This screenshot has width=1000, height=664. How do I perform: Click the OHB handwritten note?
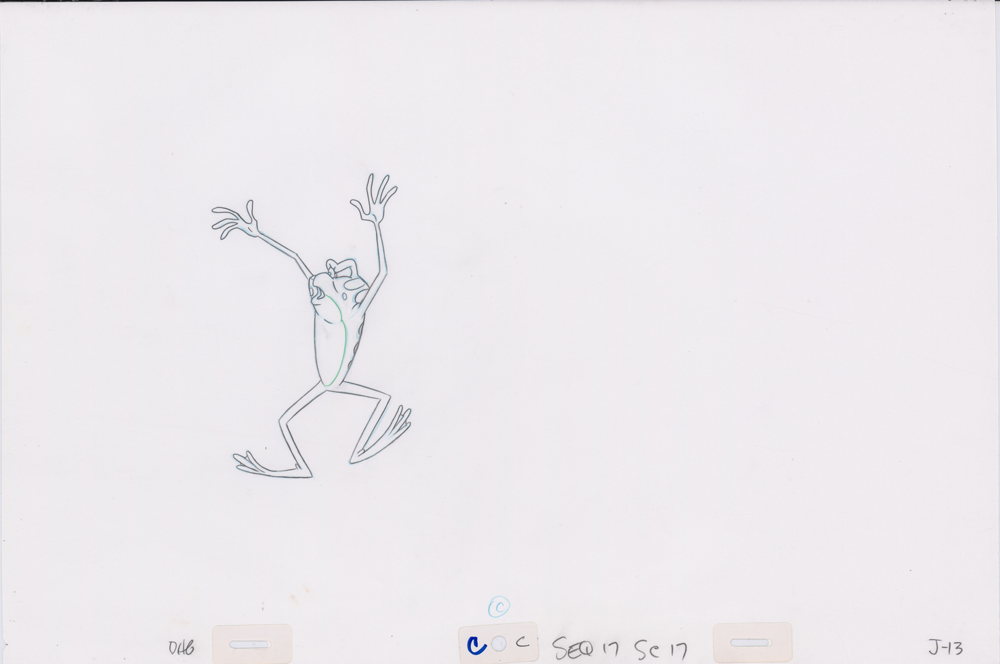(182, 647)
